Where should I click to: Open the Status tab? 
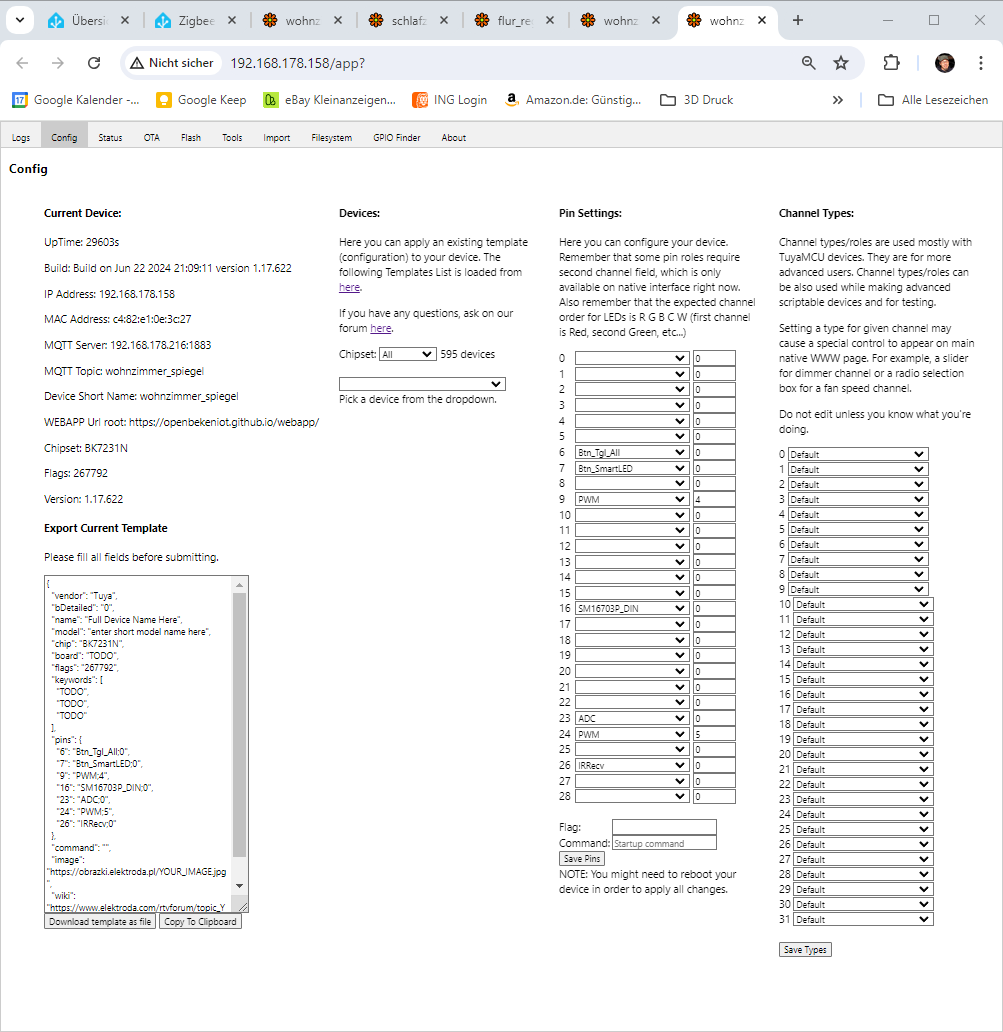[x=111, y=138]
